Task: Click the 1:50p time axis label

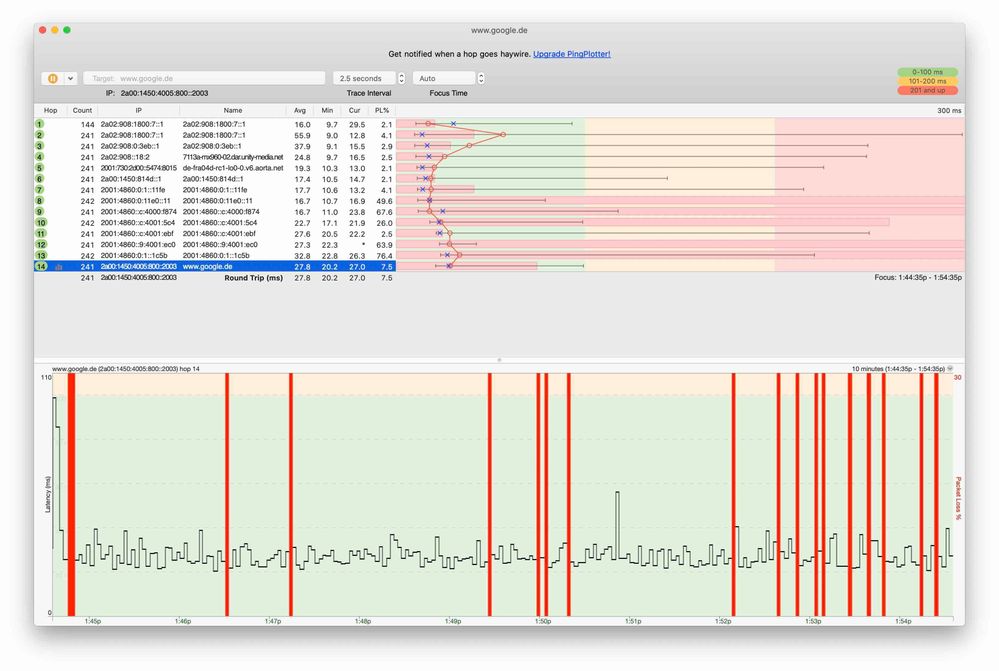Action: pyautogui.click(x=543, y=621)
